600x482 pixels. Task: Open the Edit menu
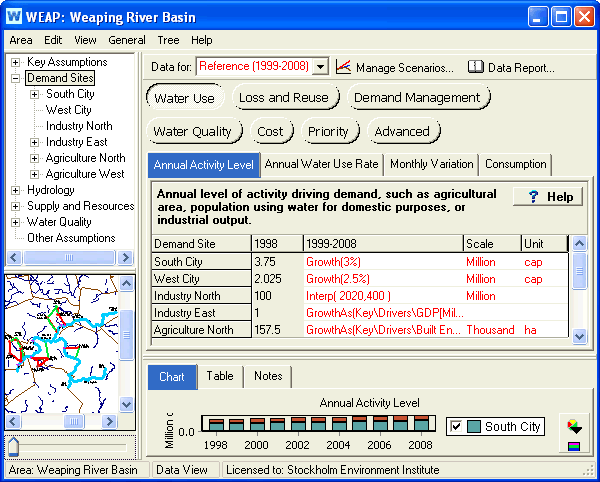point(53,40)
